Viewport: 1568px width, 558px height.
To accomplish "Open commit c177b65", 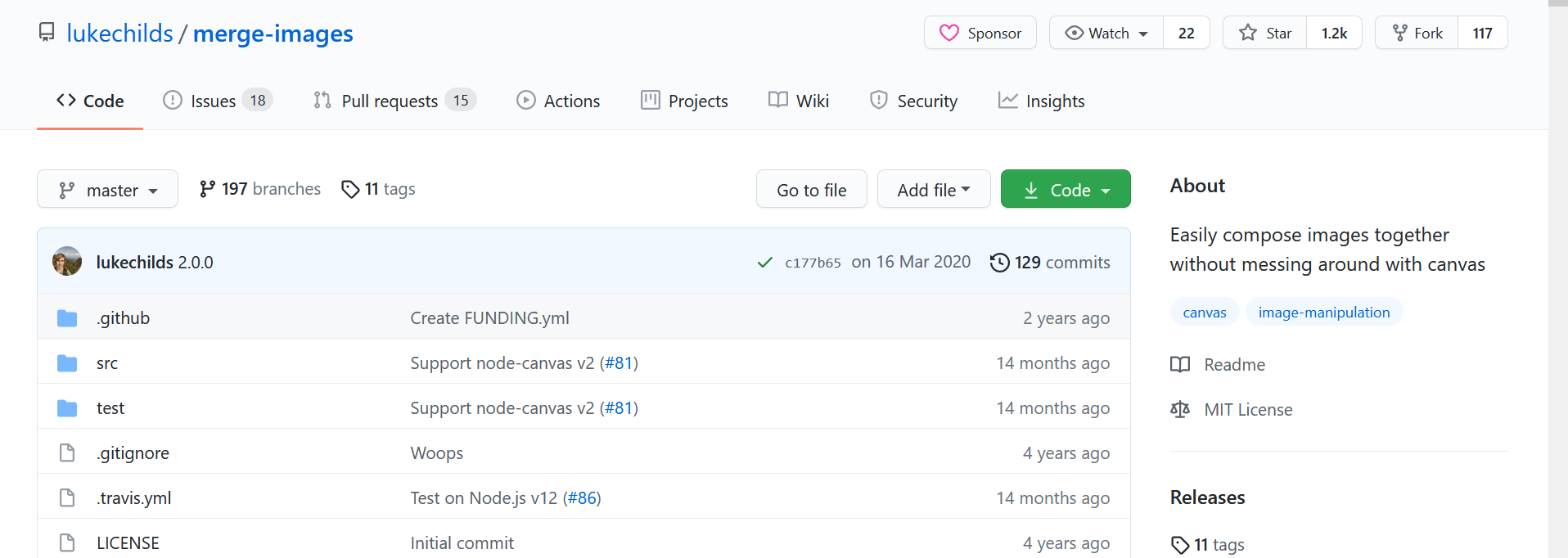I will pyautogui.click(x=813, y=263).
